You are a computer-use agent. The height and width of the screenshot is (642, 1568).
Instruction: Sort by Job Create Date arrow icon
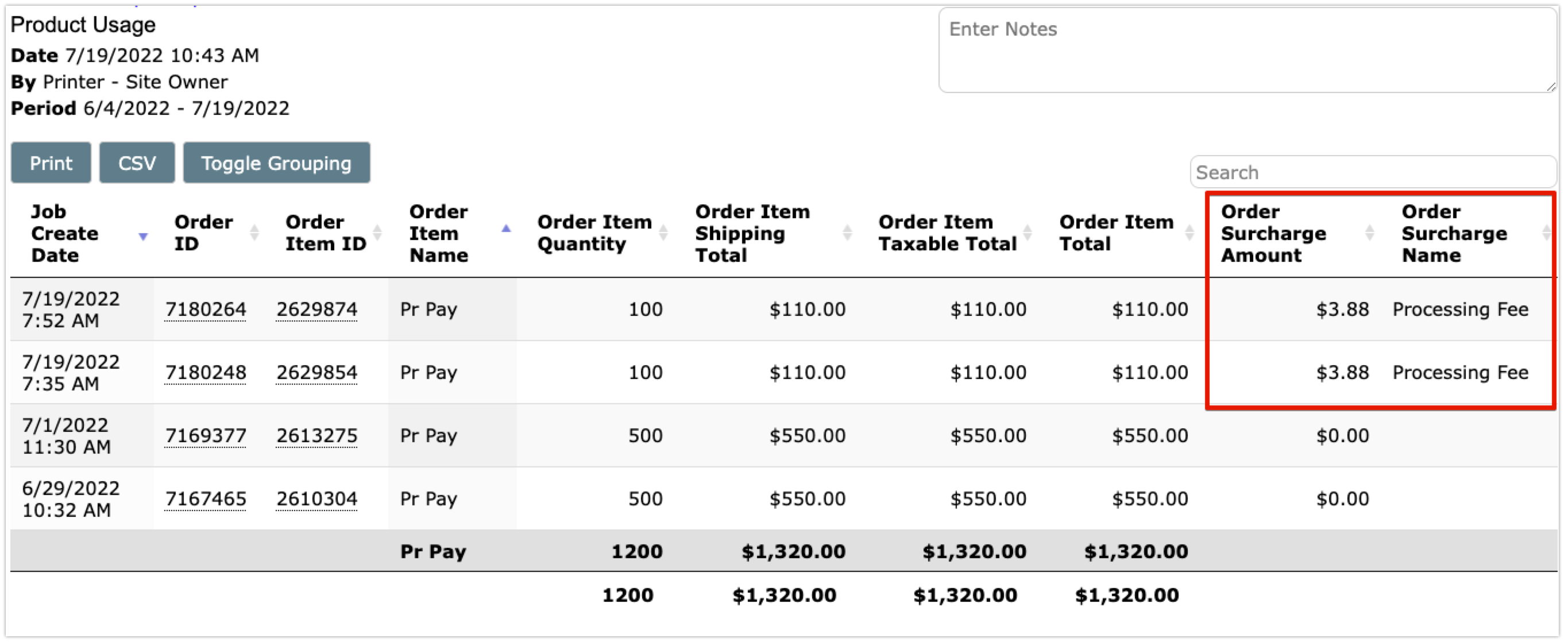[143, 236]
